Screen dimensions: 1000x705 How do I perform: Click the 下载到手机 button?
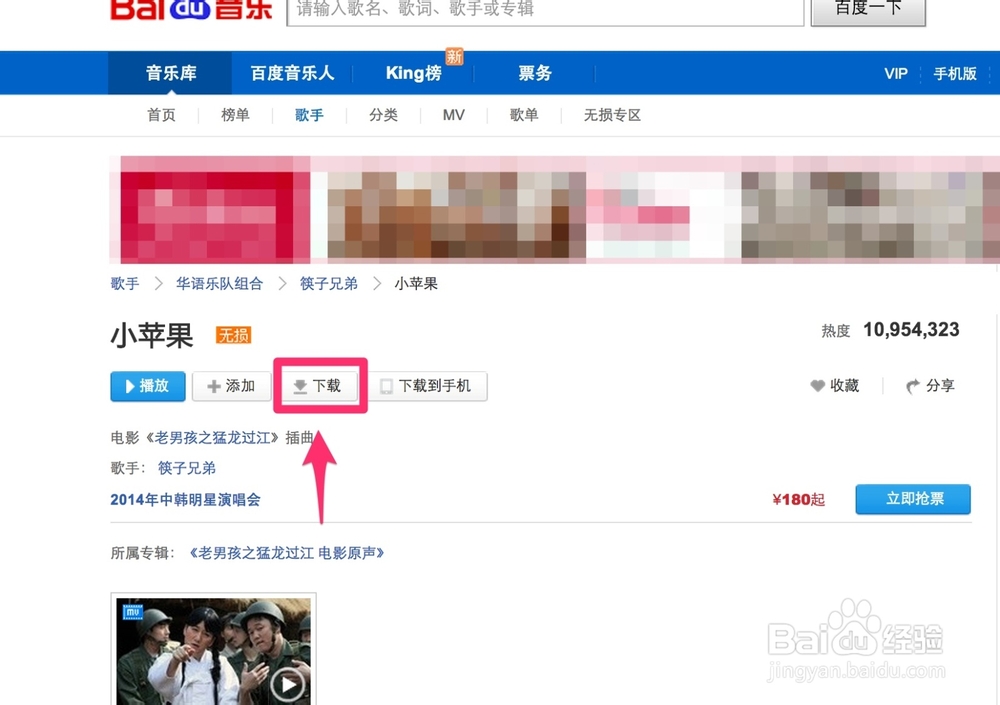point(428,386)
